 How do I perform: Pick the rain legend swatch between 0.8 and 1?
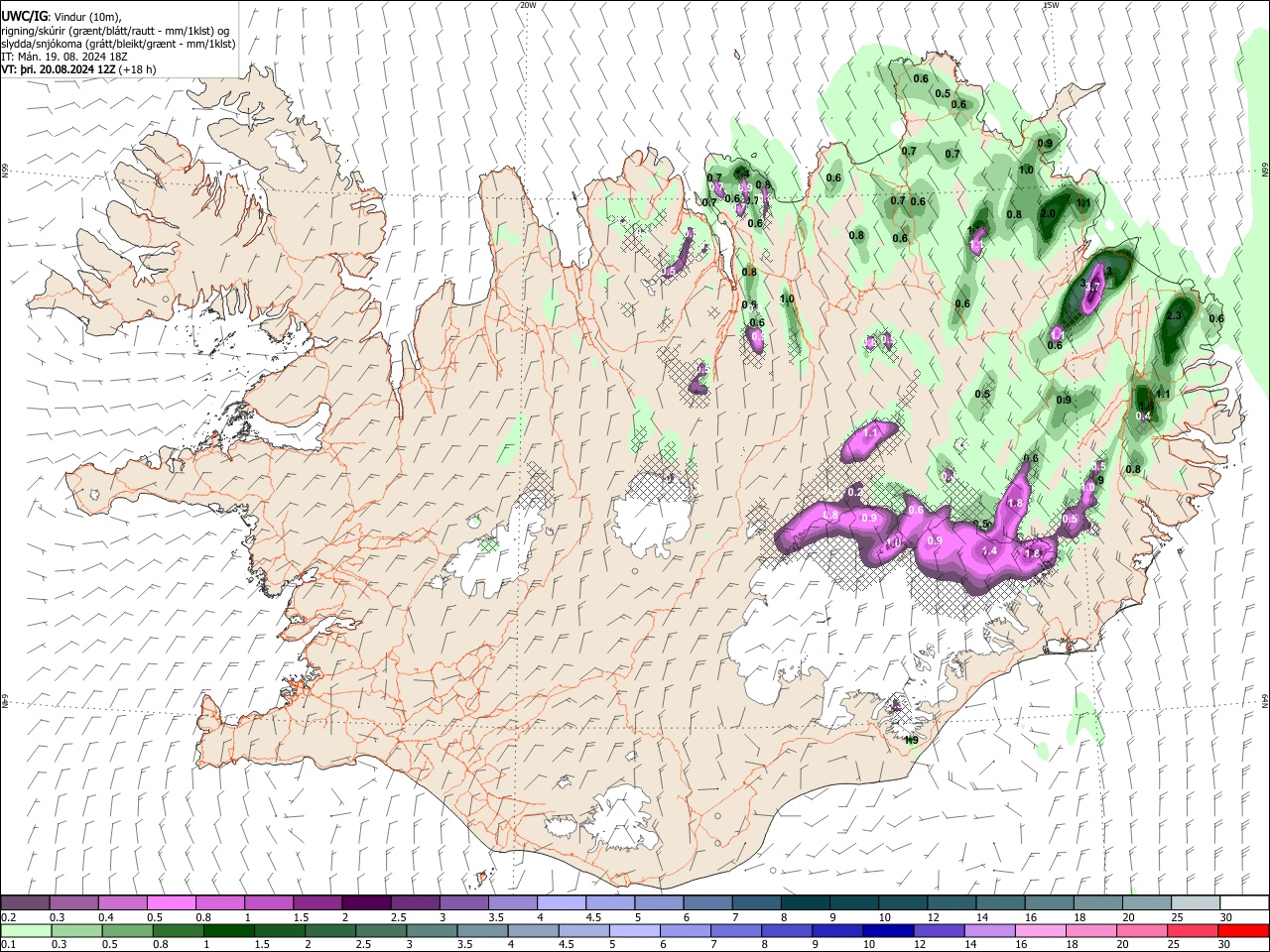178,931
